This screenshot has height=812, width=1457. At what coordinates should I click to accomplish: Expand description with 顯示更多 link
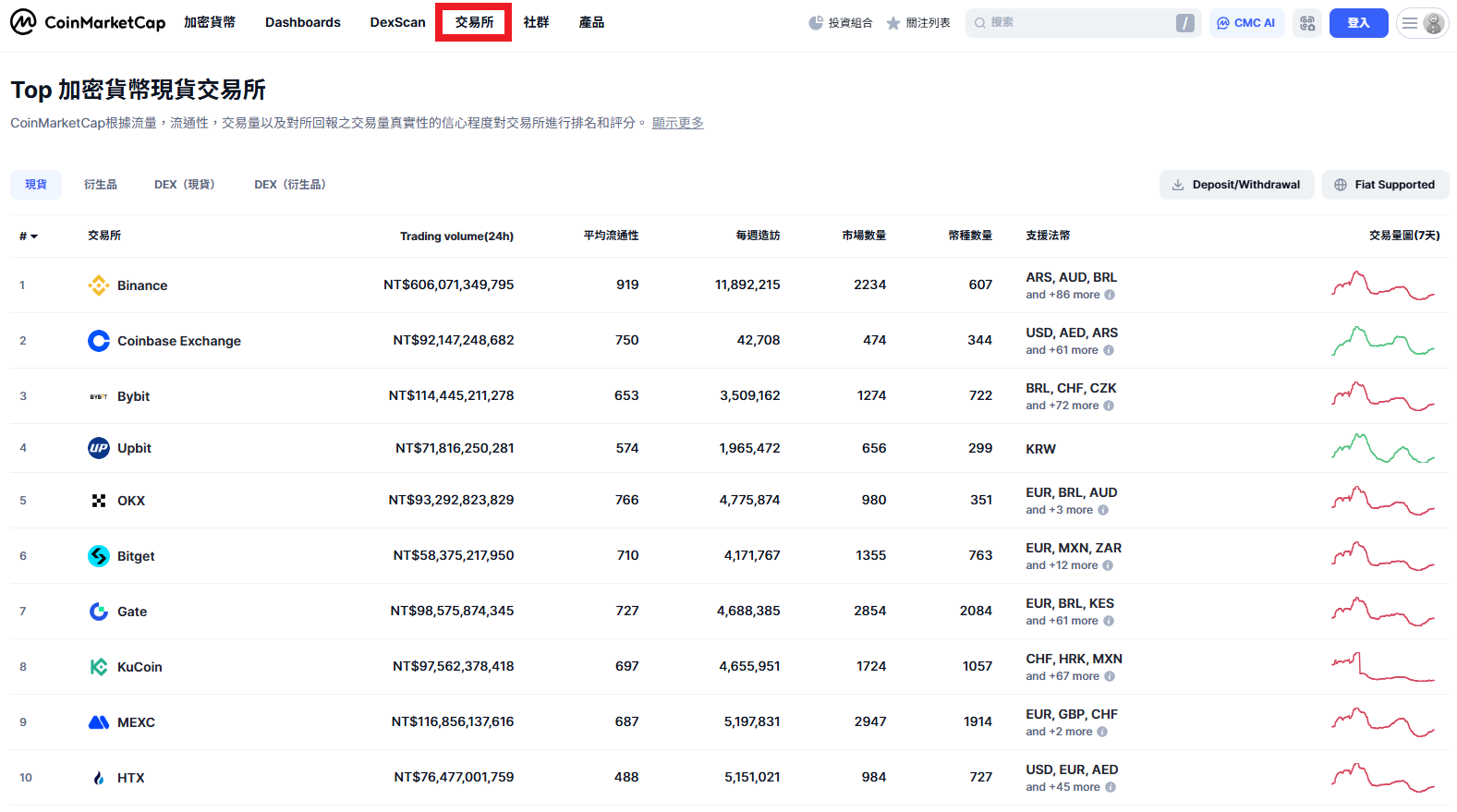(677, 123)
